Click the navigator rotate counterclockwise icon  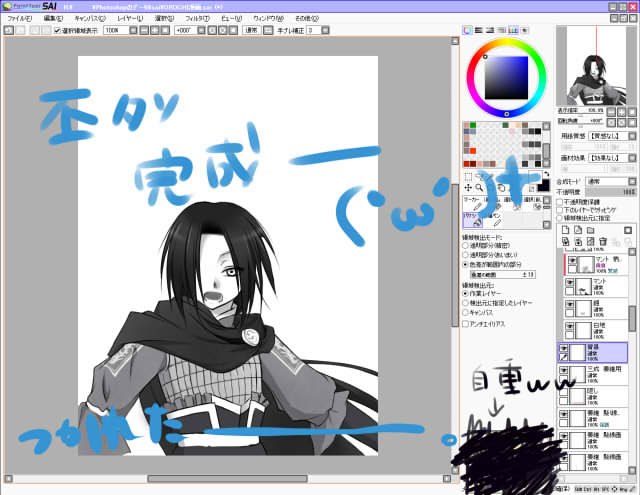611,122
